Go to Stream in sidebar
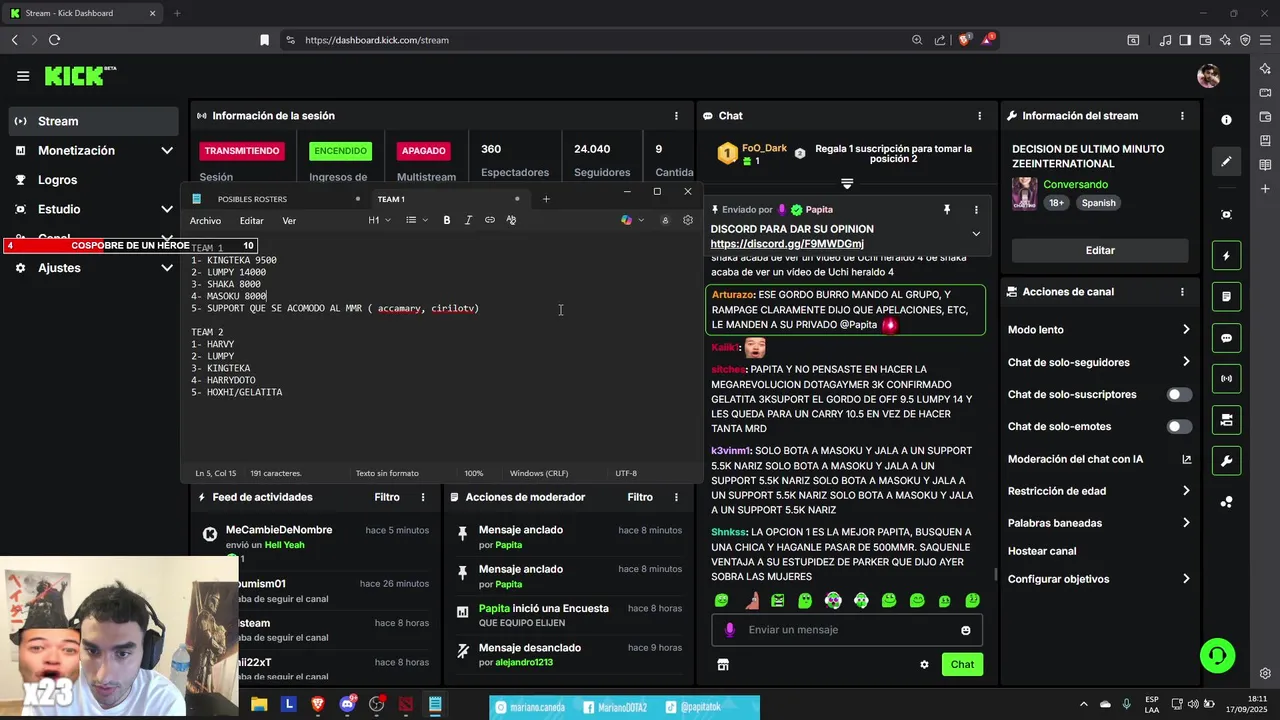The image size is (1280, 720). coord(94,121)
